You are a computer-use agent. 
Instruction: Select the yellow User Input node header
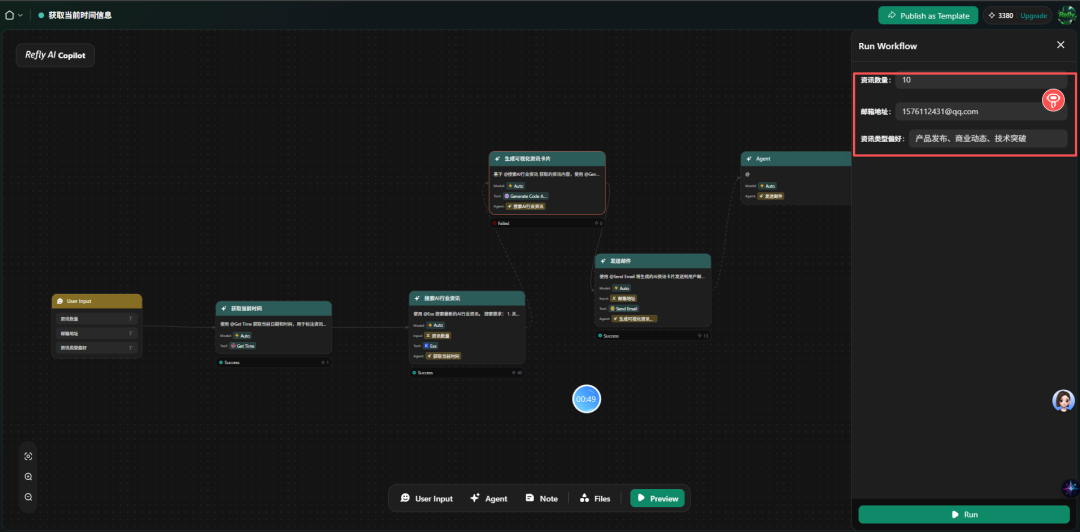[97, 301]
